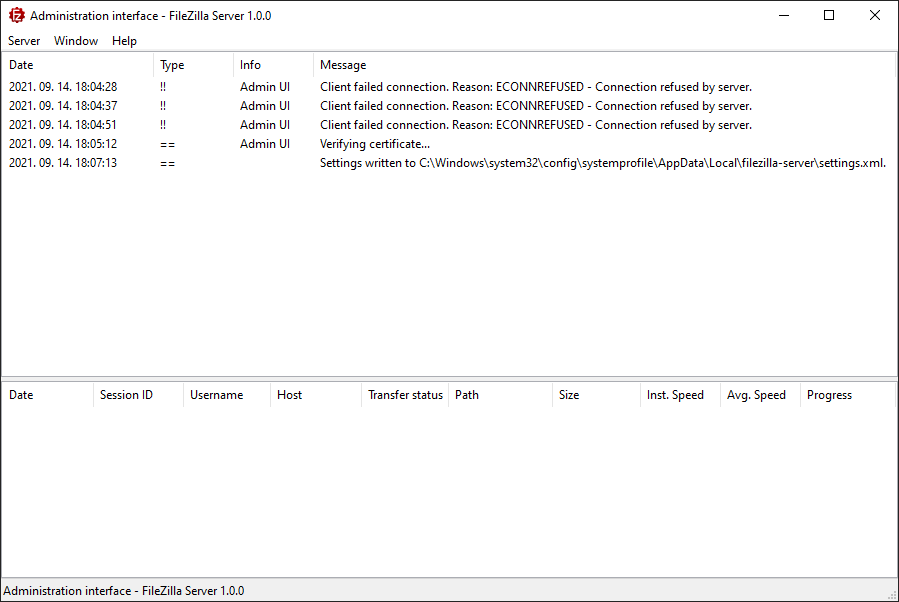Click the status bar text
899x602 pixels.
[124, 591]
